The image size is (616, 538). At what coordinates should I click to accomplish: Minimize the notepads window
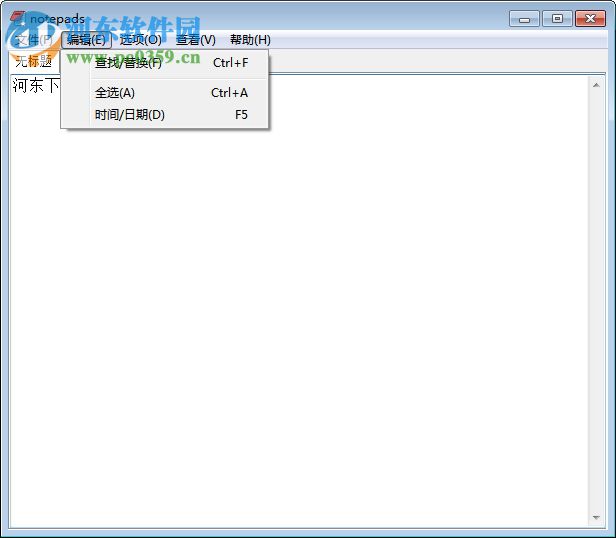pyautogui.click(x=524, y=18)
